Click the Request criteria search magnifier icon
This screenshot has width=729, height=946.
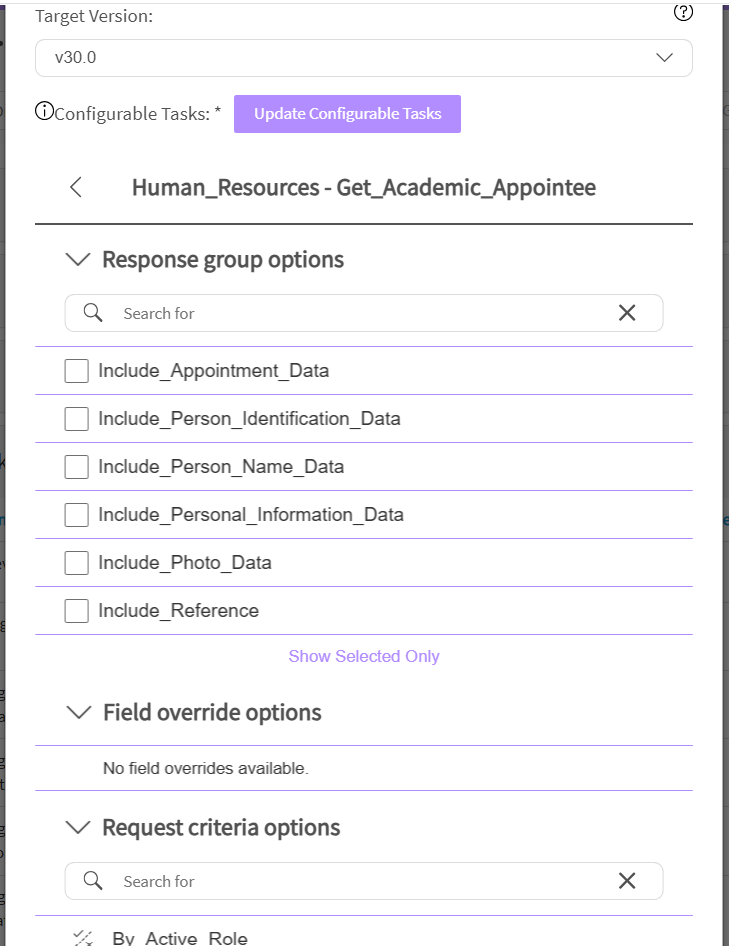coord(93,881)
